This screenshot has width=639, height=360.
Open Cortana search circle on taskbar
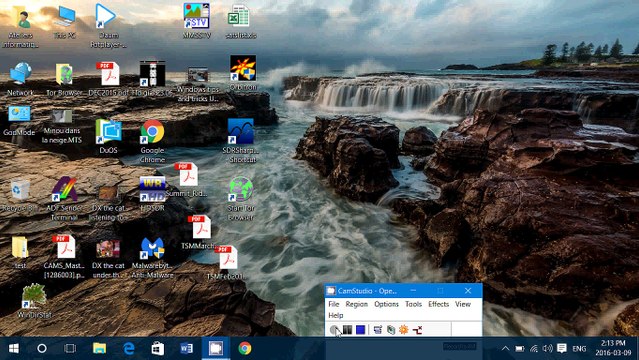pos(42,348)
